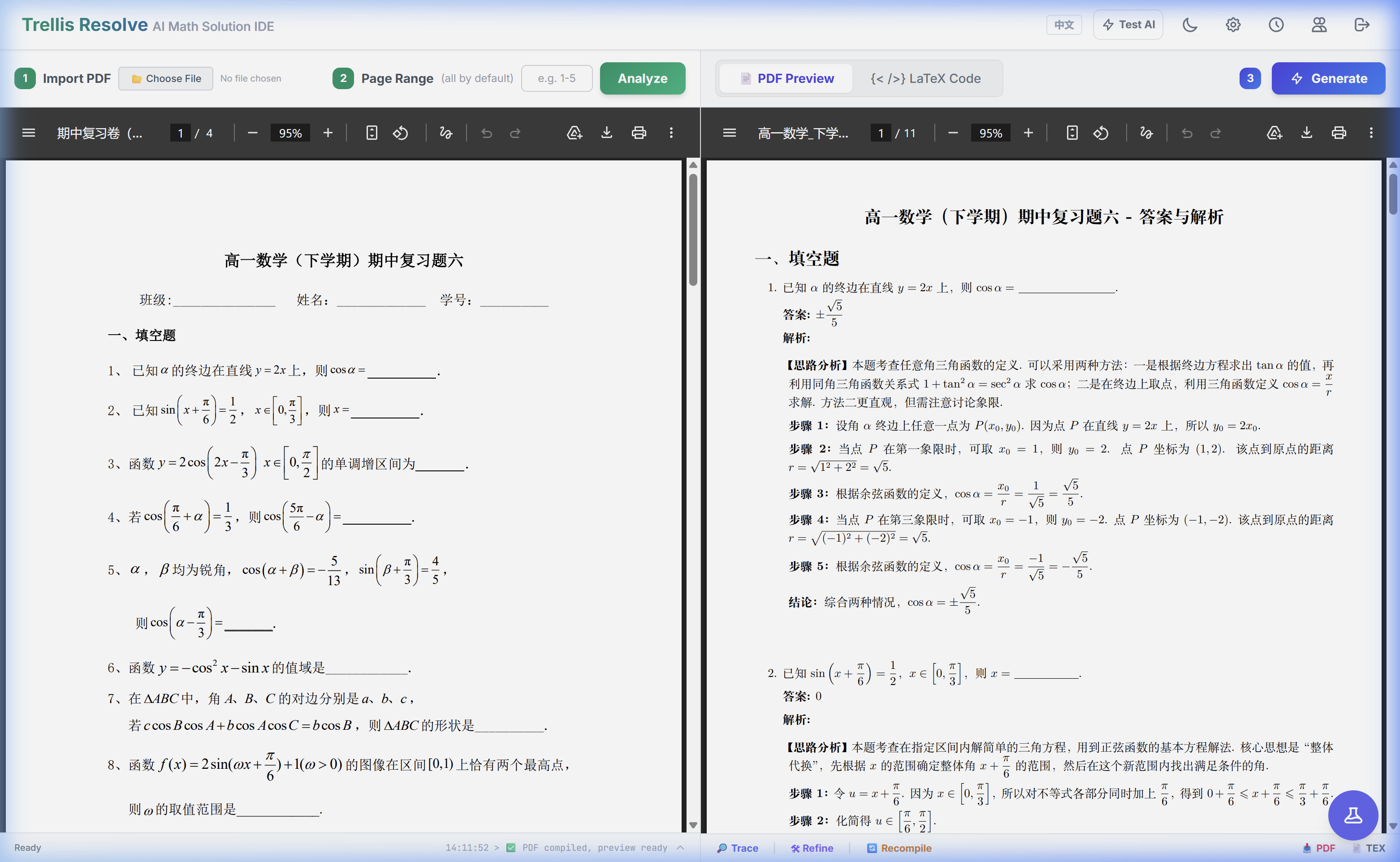Redo annotation in right viewer
The width and height of the screenshot is (1400, 862).
(x=1216, y=133)
